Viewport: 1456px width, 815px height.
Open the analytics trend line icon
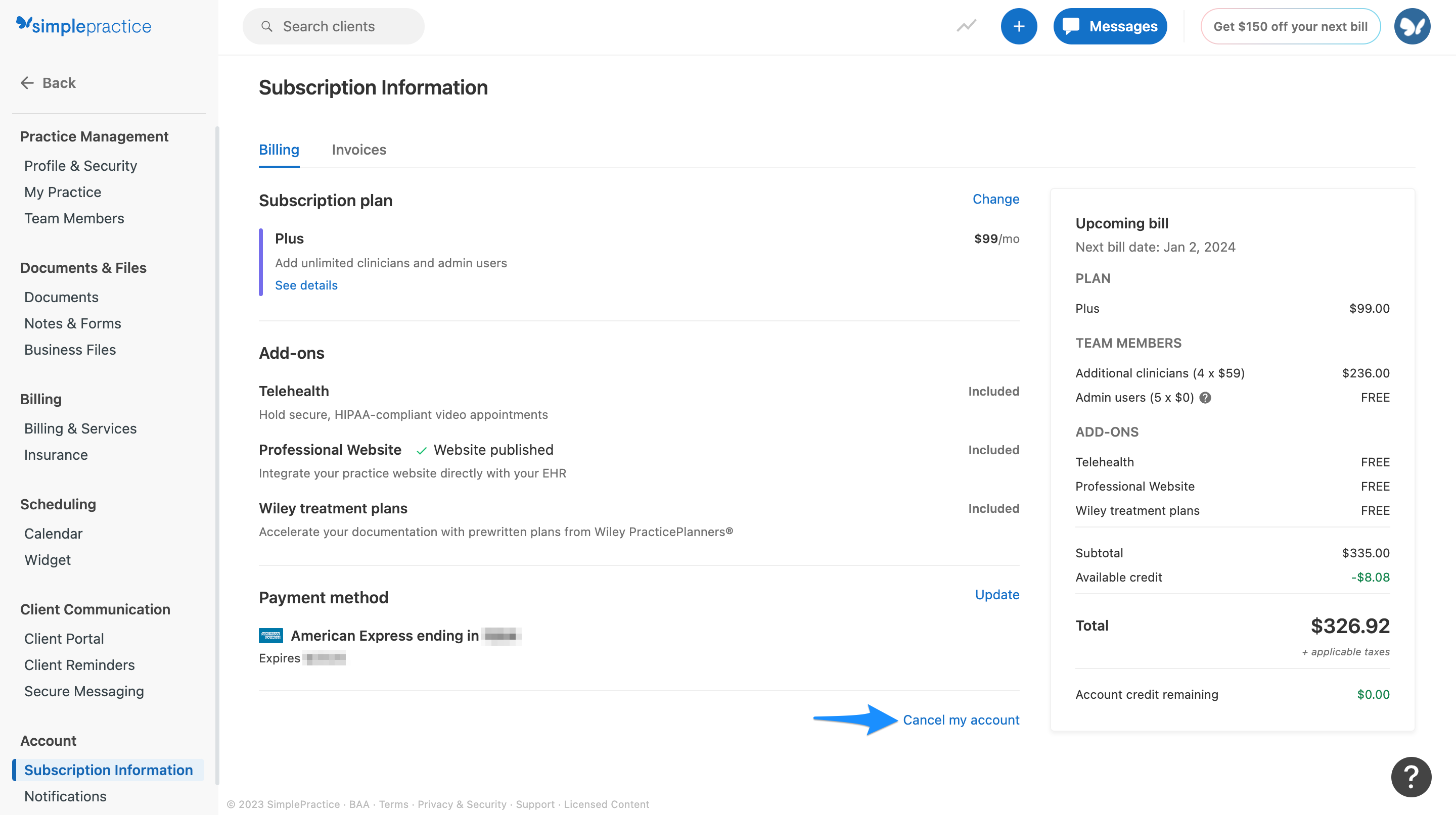[966, 26]
